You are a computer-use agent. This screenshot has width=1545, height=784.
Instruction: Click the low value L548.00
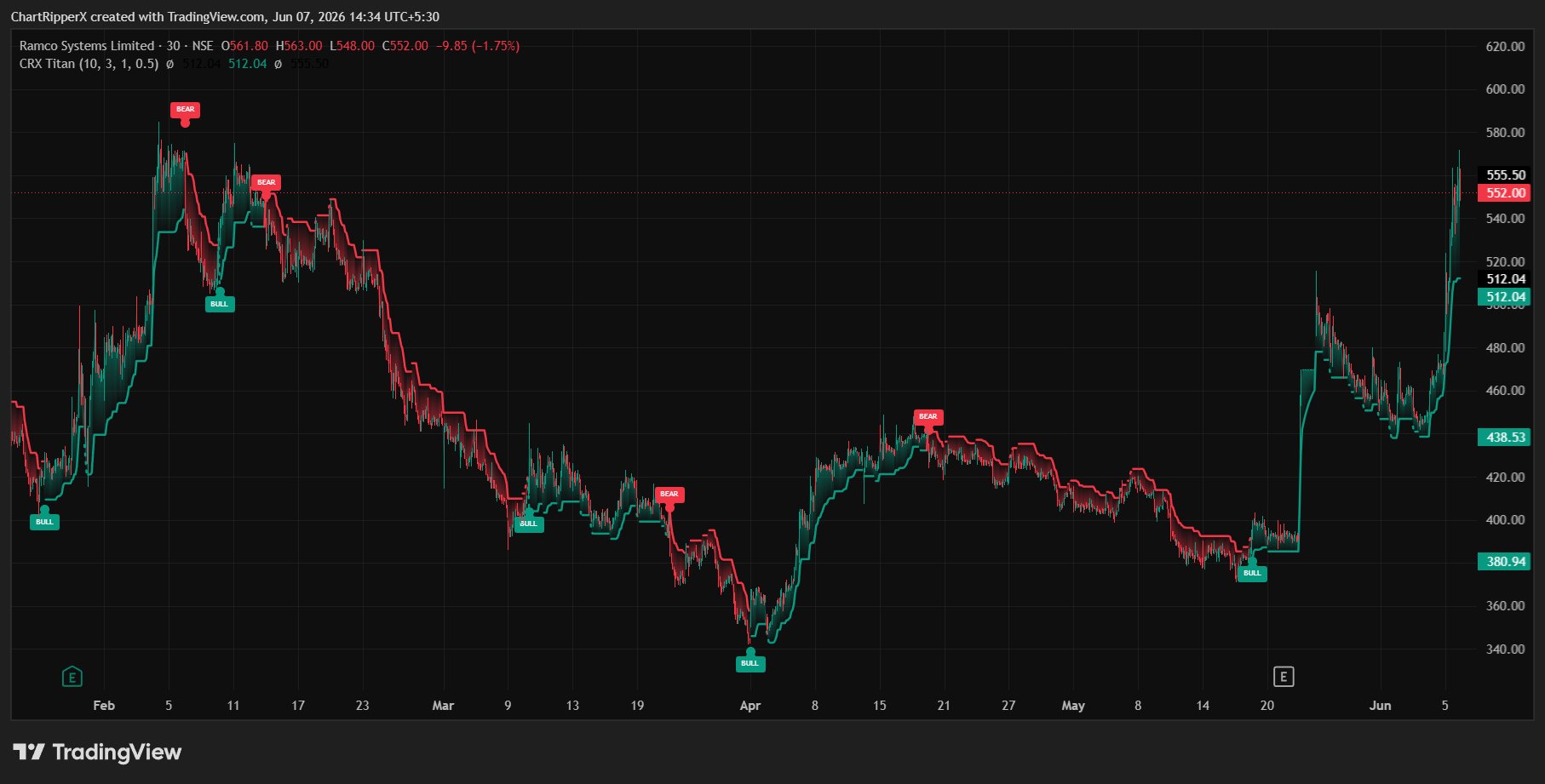pos(353,46)
